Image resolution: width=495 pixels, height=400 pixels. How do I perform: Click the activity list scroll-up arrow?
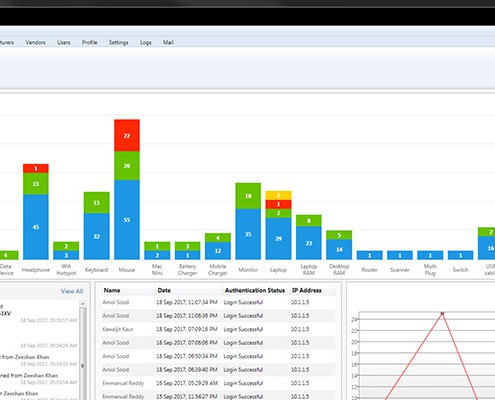coord(83,304)
